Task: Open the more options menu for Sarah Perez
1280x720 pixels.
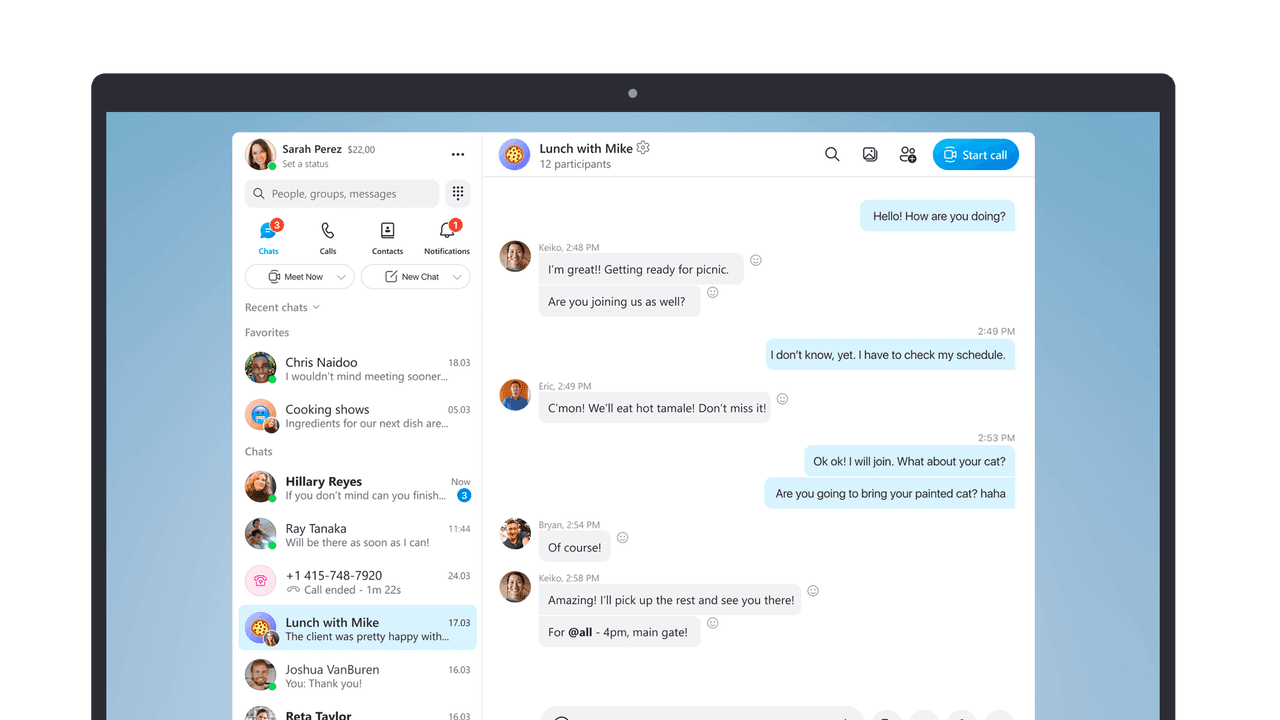Action: coord(458,154)
